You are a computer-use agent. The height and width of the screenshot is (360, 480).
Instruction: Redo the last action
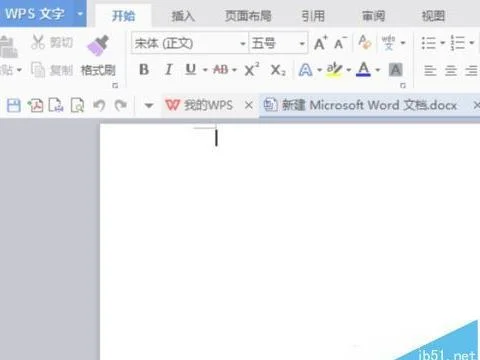(x=121, y=105)
